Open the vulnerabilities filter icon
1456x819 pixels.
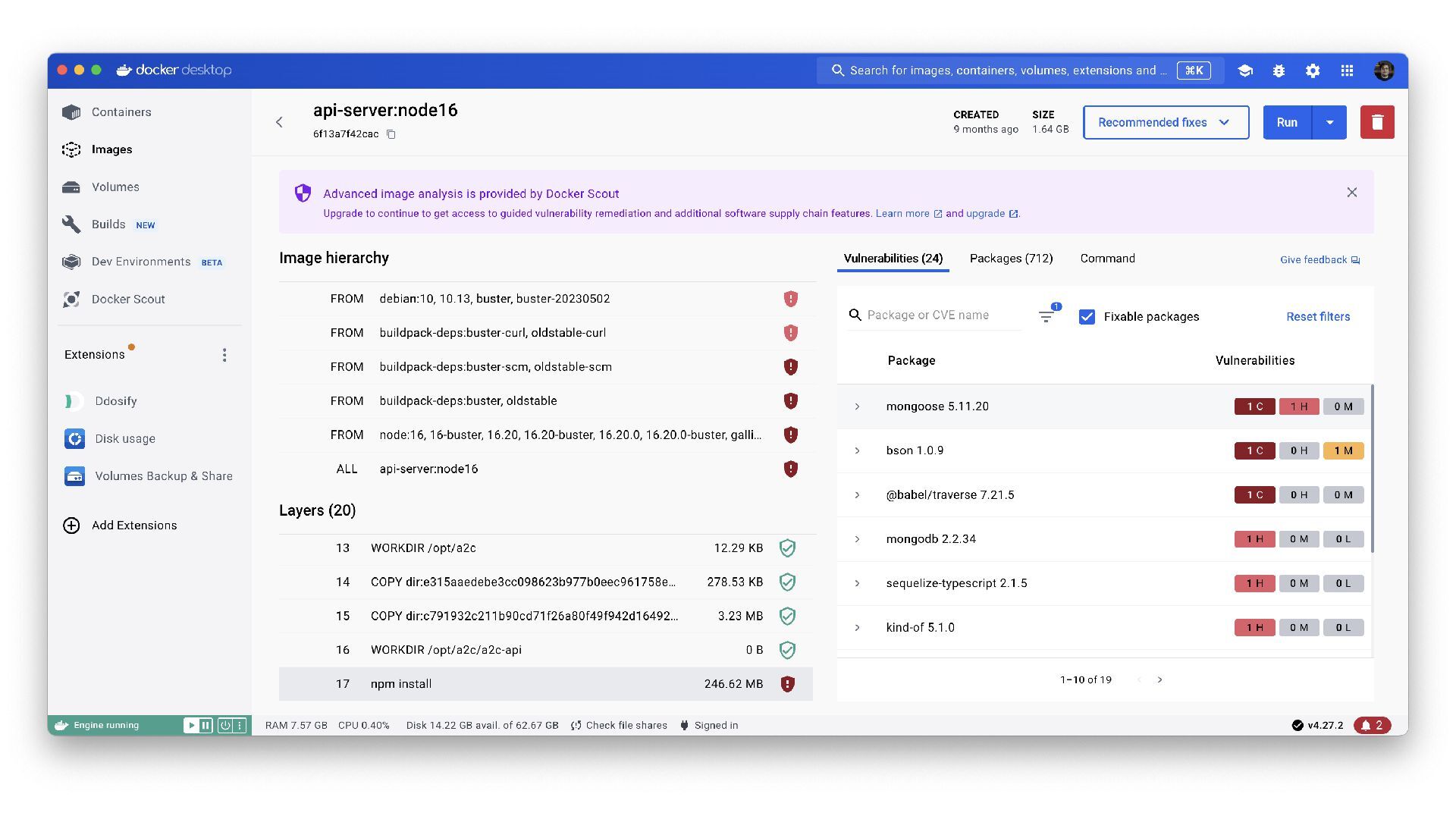[1046, 316]
